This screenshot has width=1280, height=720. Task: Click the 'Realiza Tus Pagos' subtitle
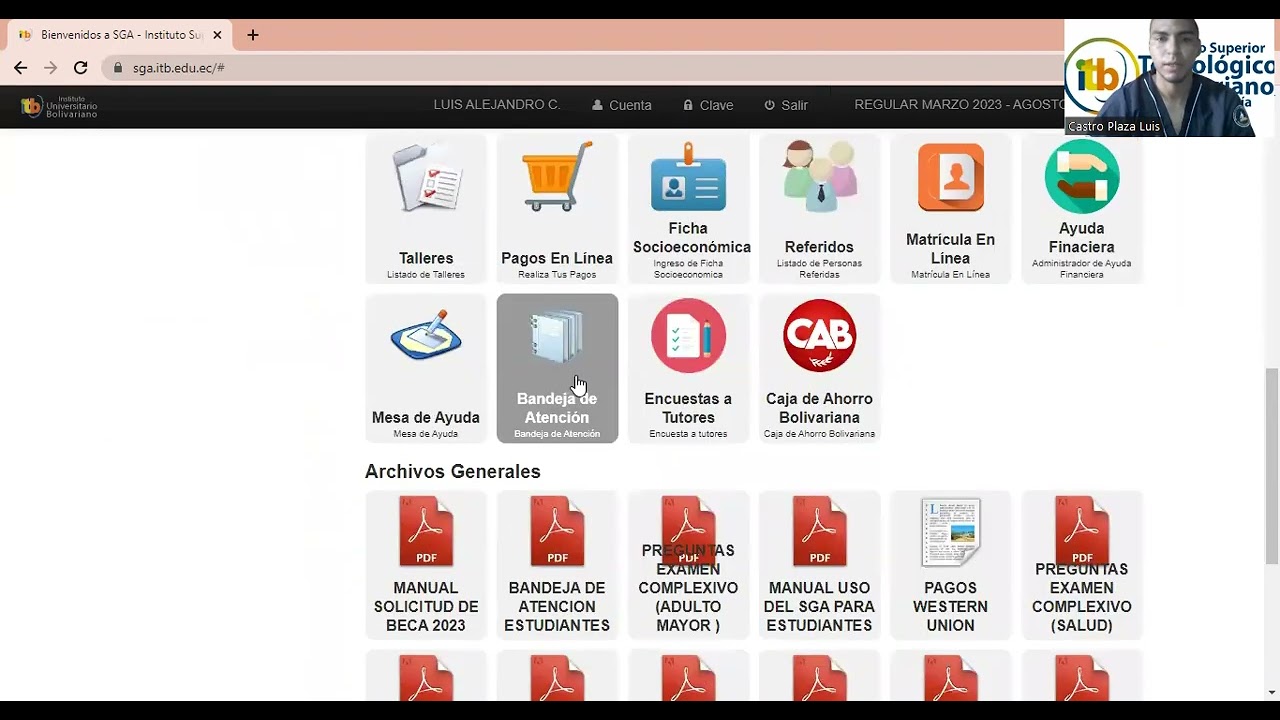coord(557,275)
